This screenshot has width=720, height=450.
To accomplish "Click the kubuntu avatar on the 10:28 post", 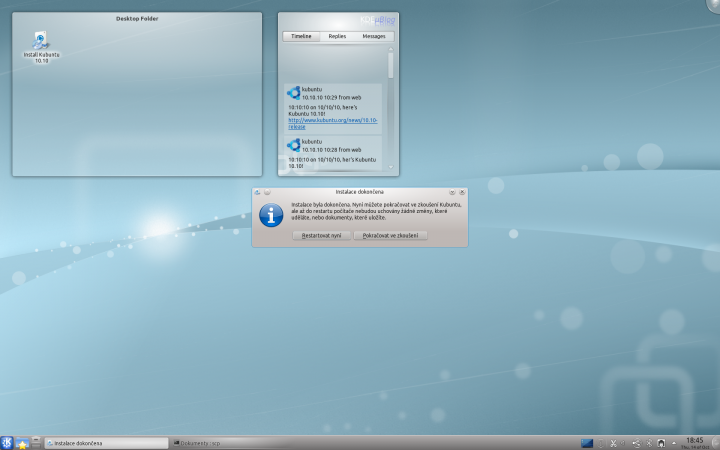I will (293, 145).
